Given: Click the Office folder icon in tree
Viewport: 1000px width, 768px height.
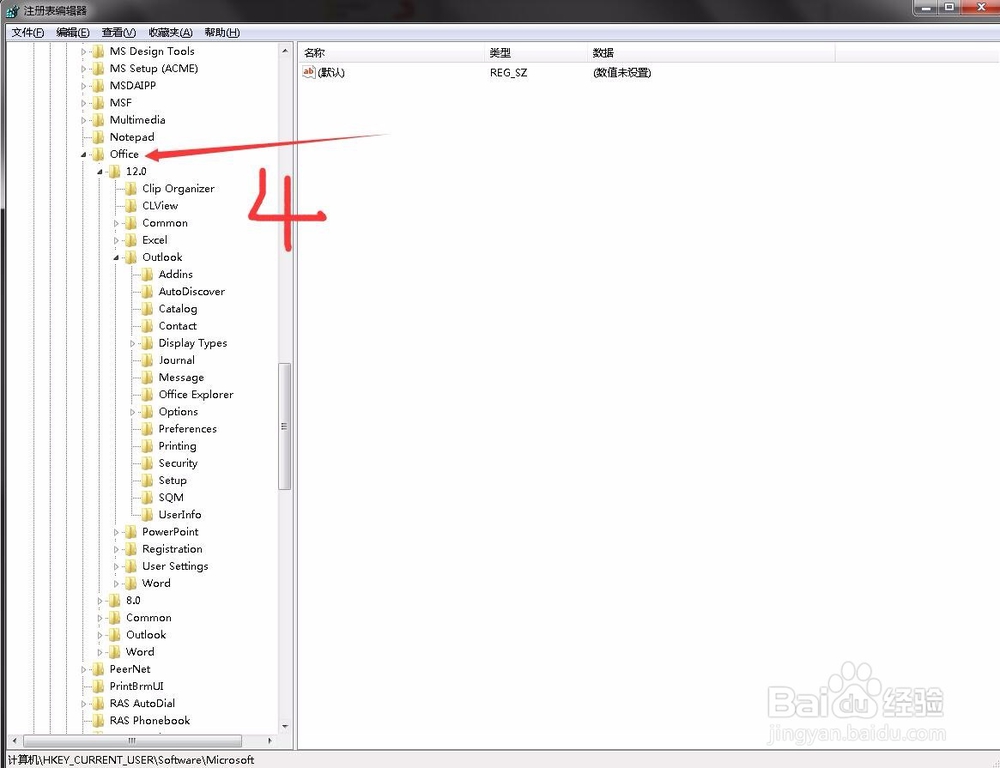Looking at the screenshot, I should point(98,154).
